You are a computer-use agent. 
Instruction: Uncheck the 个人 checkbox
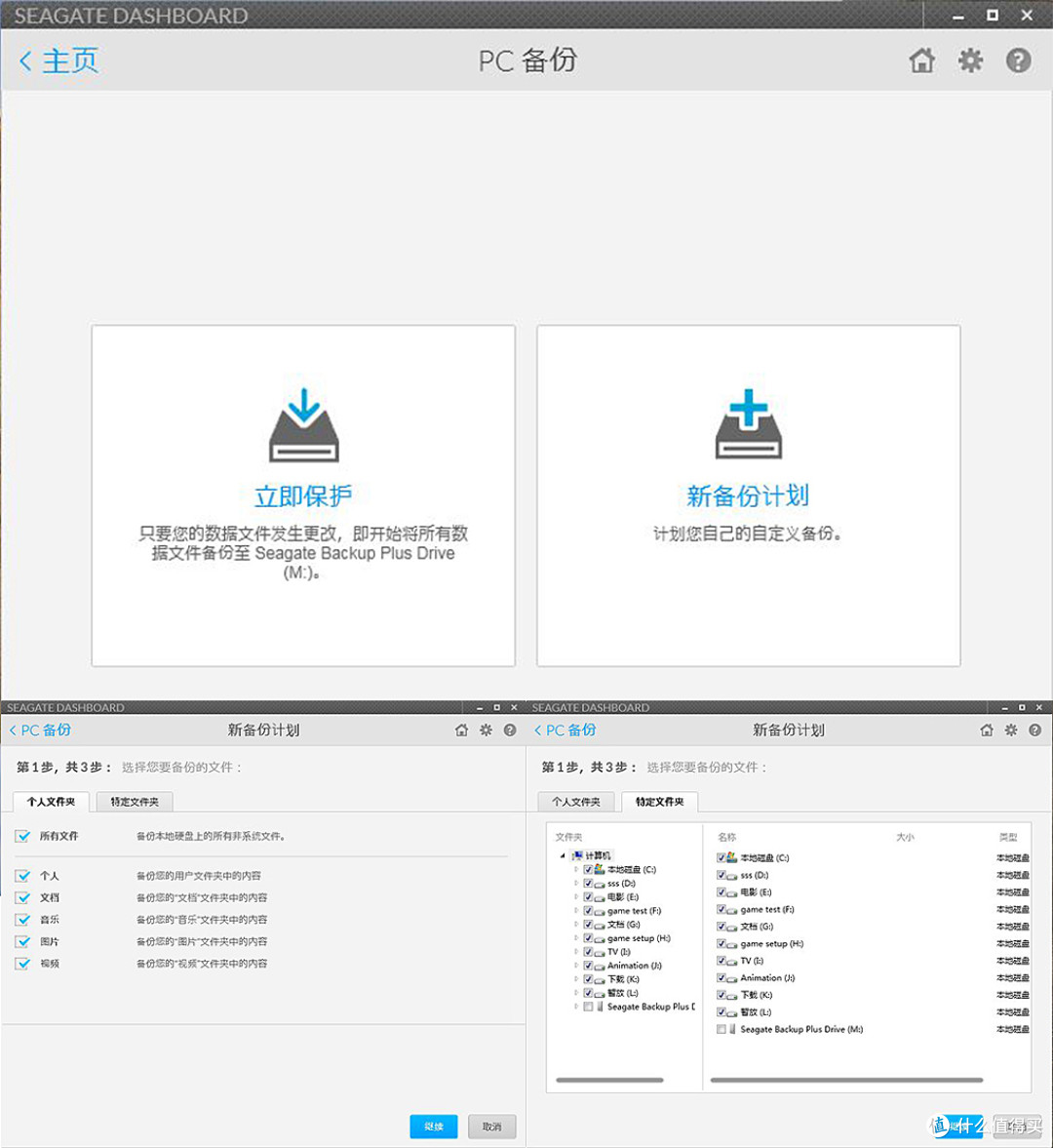22,876
